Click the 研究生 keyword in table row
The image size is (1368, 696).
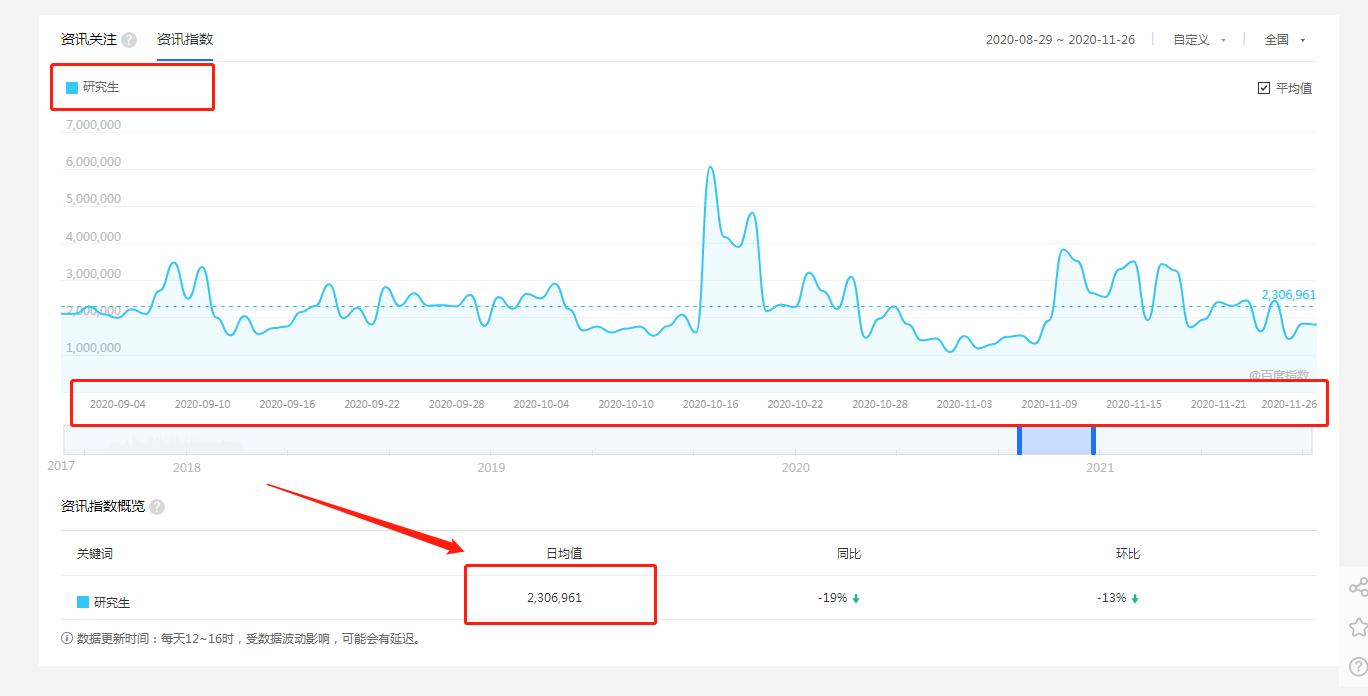point(112,602)
